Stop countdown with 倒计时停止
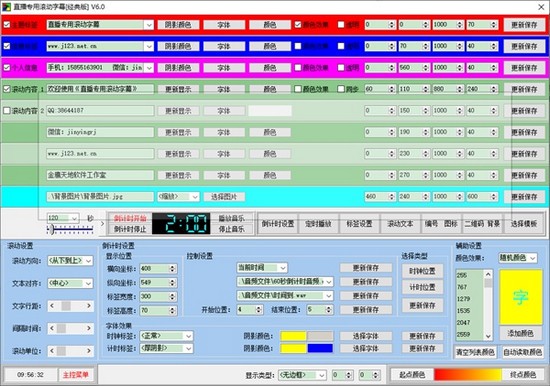550x386 pixels. [x=130, y=229]
